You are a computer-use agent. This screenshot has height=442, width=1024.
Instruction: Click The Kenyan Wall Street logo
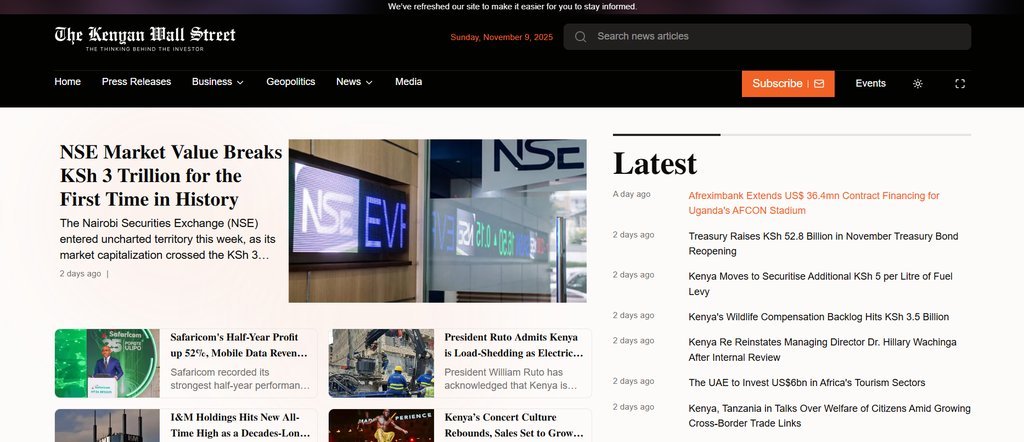pyautogui.click(x=145, y=39)
